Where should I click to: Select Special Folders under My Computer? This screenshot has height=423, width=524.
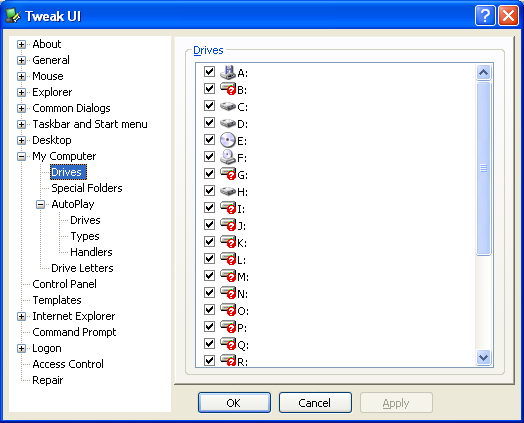(x=87, y=188)
